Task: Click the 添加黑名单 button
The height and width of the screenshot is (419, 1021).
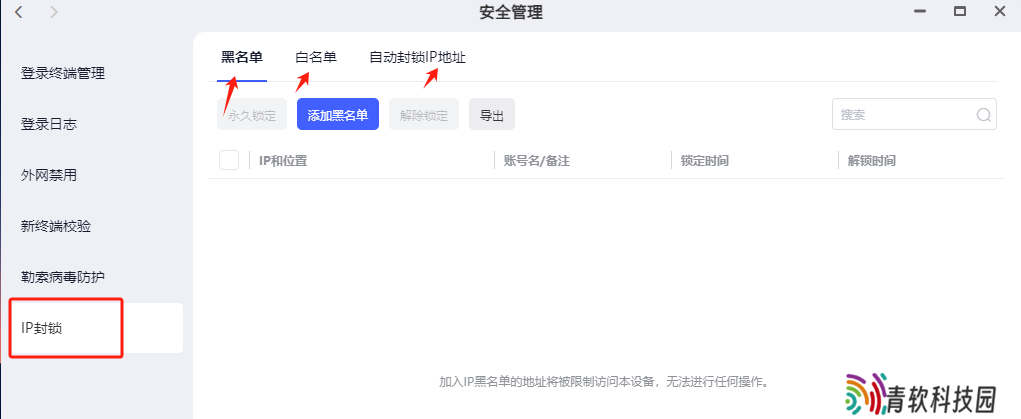Action: [338, 115]
